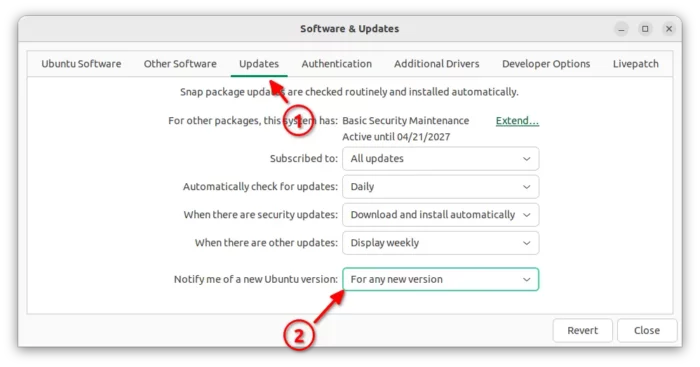Maximize the Software & Updates window

(x=645, y=29)
